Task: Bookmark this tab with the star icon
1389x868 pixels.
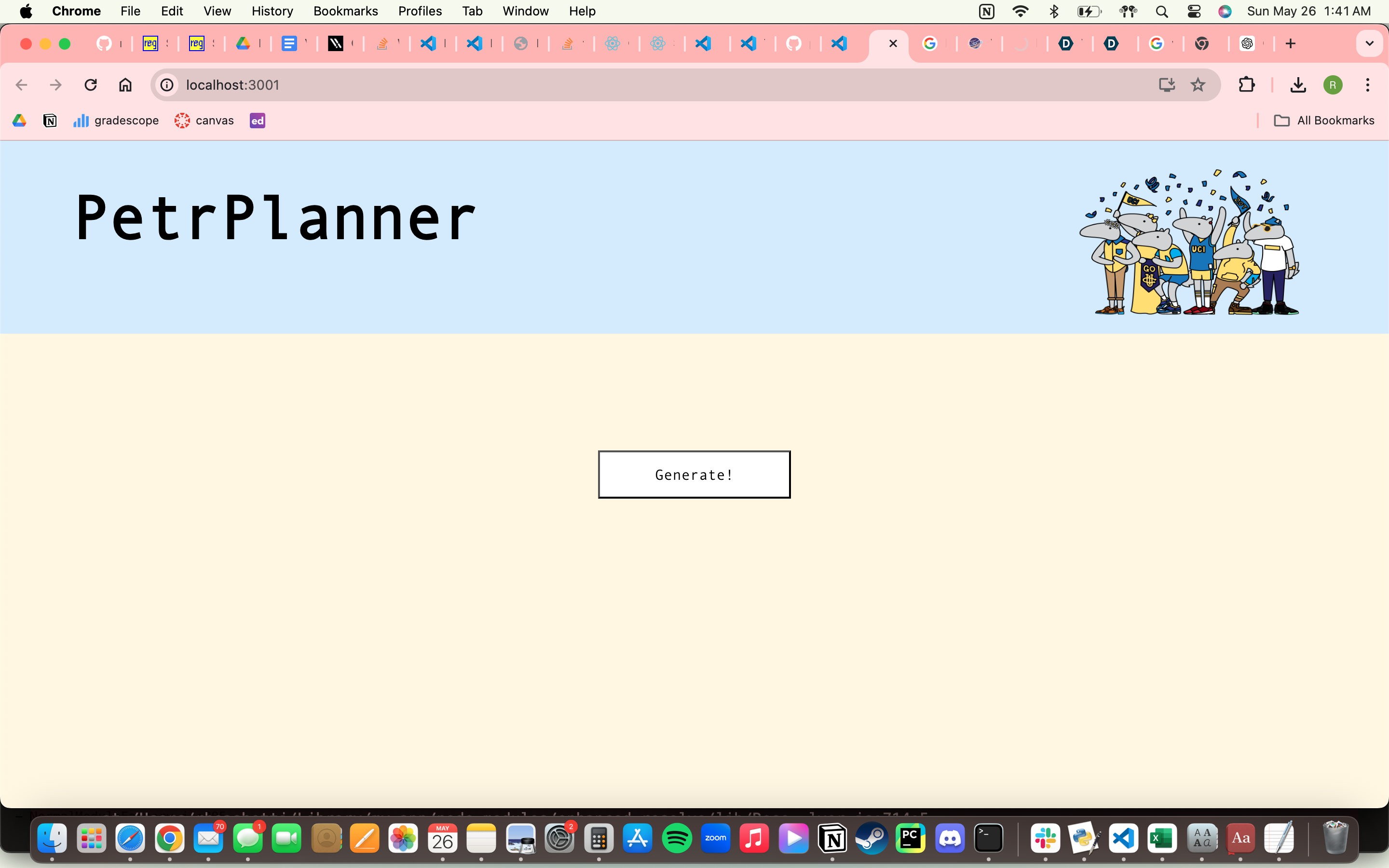Action: (1198, 85)
